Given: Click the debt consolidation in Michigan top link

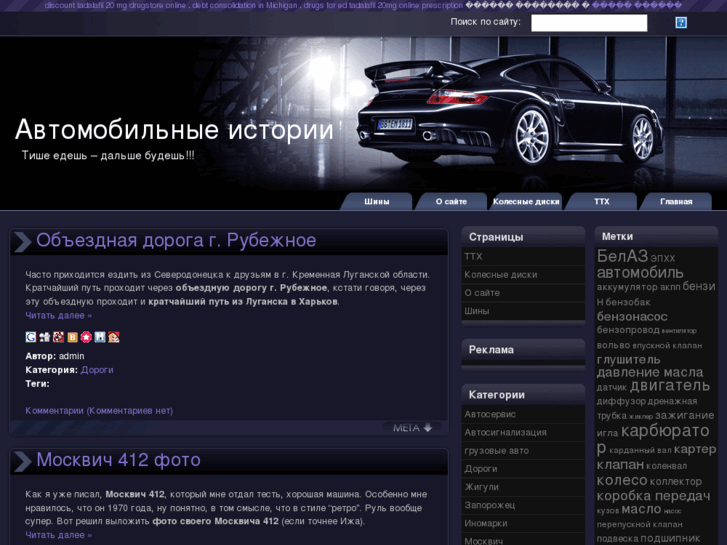Looking at the screenshot, I should click(x=244, y=6).
